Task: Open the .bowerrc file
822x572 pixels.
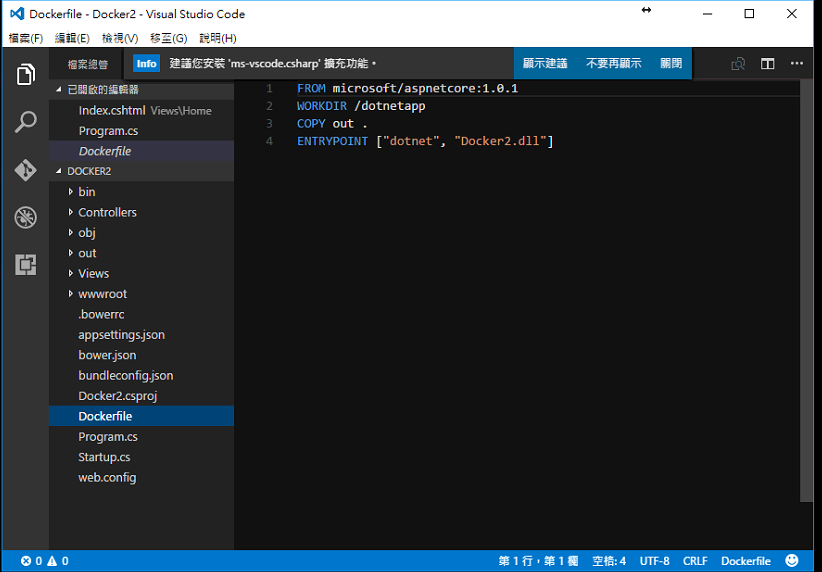Action: click(x=142, y=314)
